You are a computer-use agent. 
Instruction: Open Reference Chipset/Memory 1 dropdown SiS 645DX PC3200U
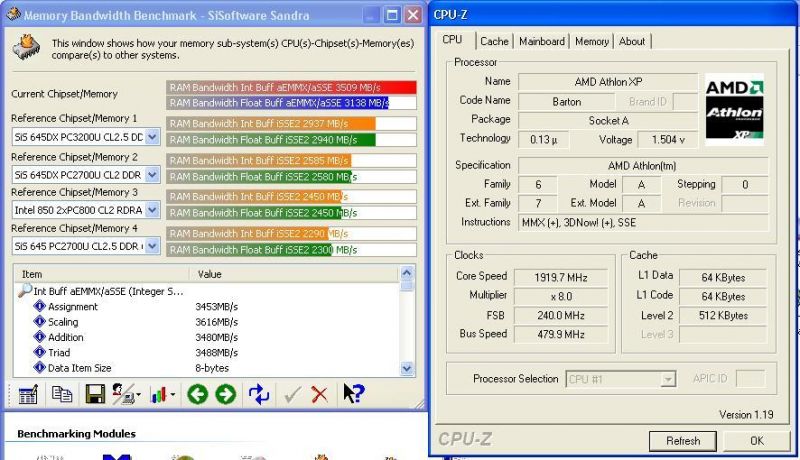(x=152, y=137)
